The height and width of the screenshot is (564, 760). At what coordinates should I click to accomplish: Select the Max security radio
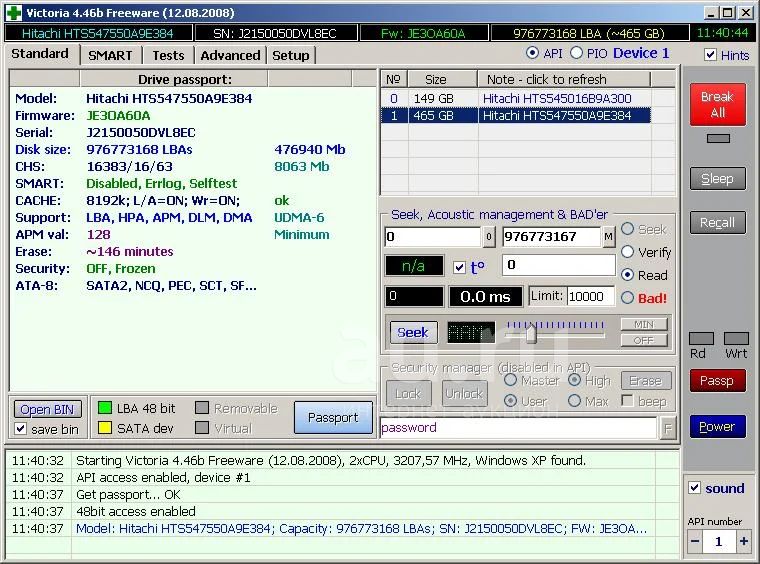[574, 401]
